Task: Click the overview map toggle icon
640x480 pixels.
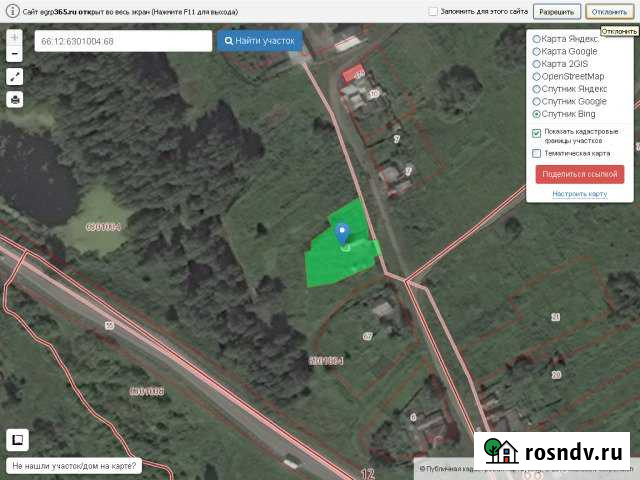Action: [x=17, y=440]
